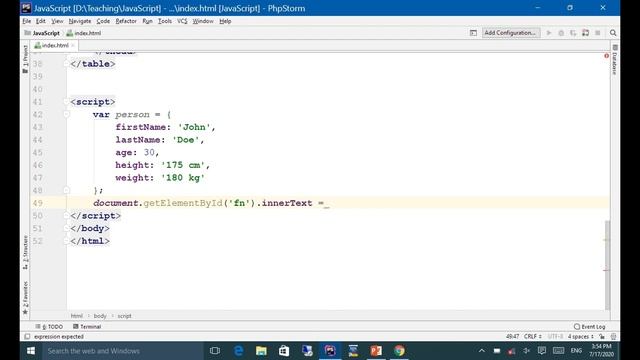Viewport: 640px width, 360px height.
Task: Open the Refactor menu
Action: click(x=126, y=21)
